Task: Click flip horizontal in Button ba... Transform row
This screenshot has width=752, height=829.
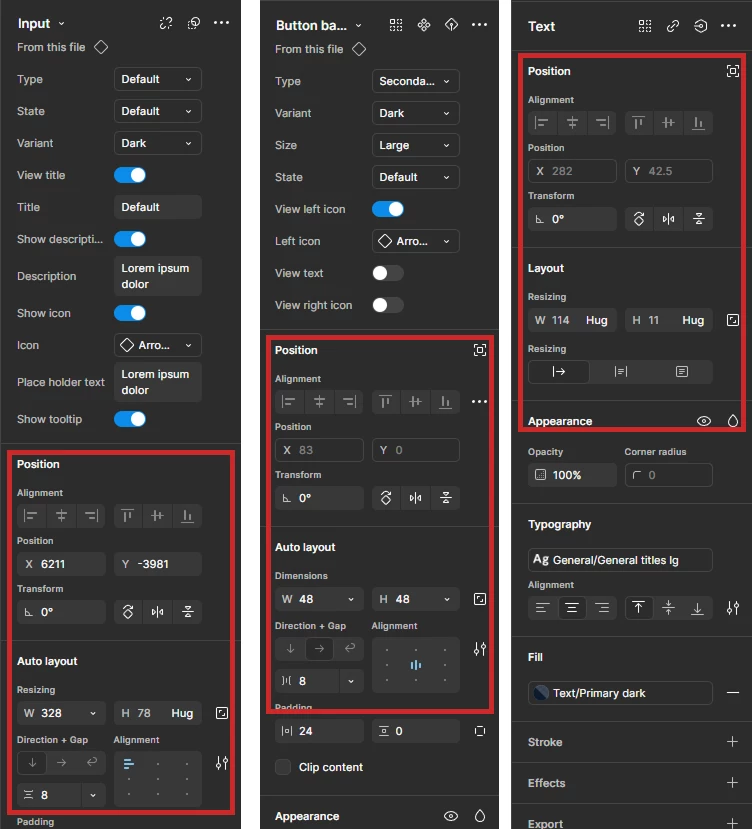Action: 416,498
